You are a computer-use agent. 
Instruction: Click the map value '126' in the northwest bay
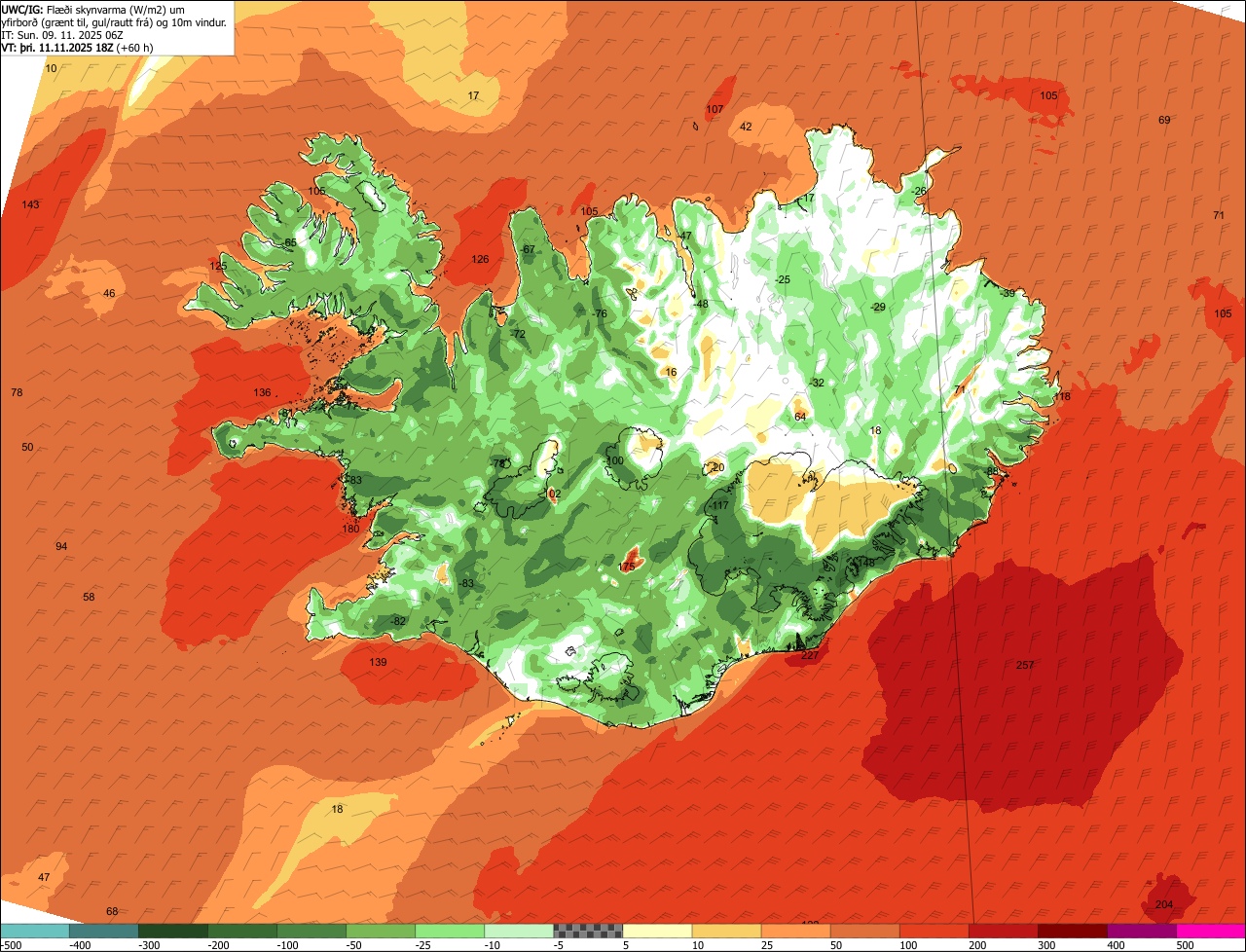(481, 259)
